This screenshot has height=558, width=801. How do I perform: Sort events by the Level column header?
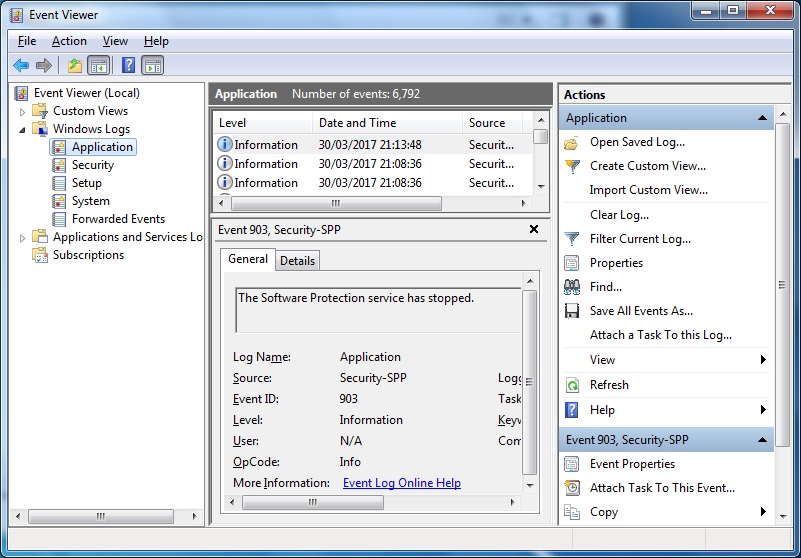pyautogui.click(x=263, y=123)
